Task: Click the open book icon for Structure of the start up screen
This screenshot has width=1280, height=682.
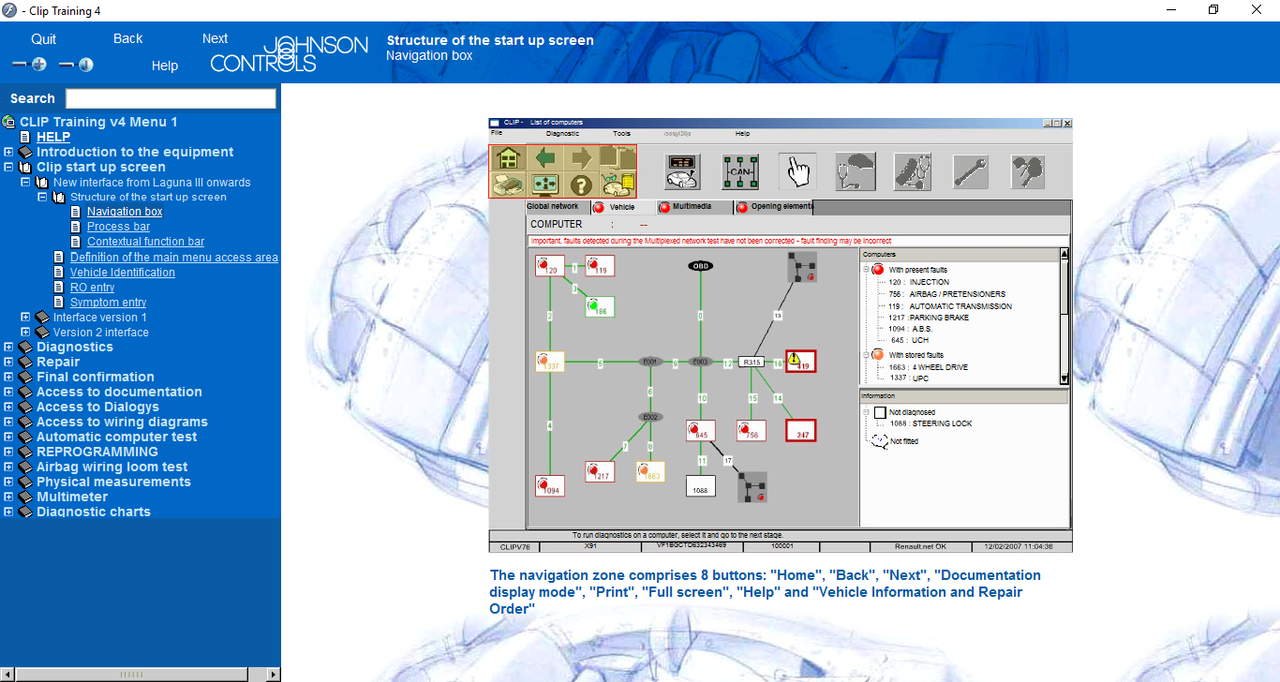Action: [x=59, y=197]
